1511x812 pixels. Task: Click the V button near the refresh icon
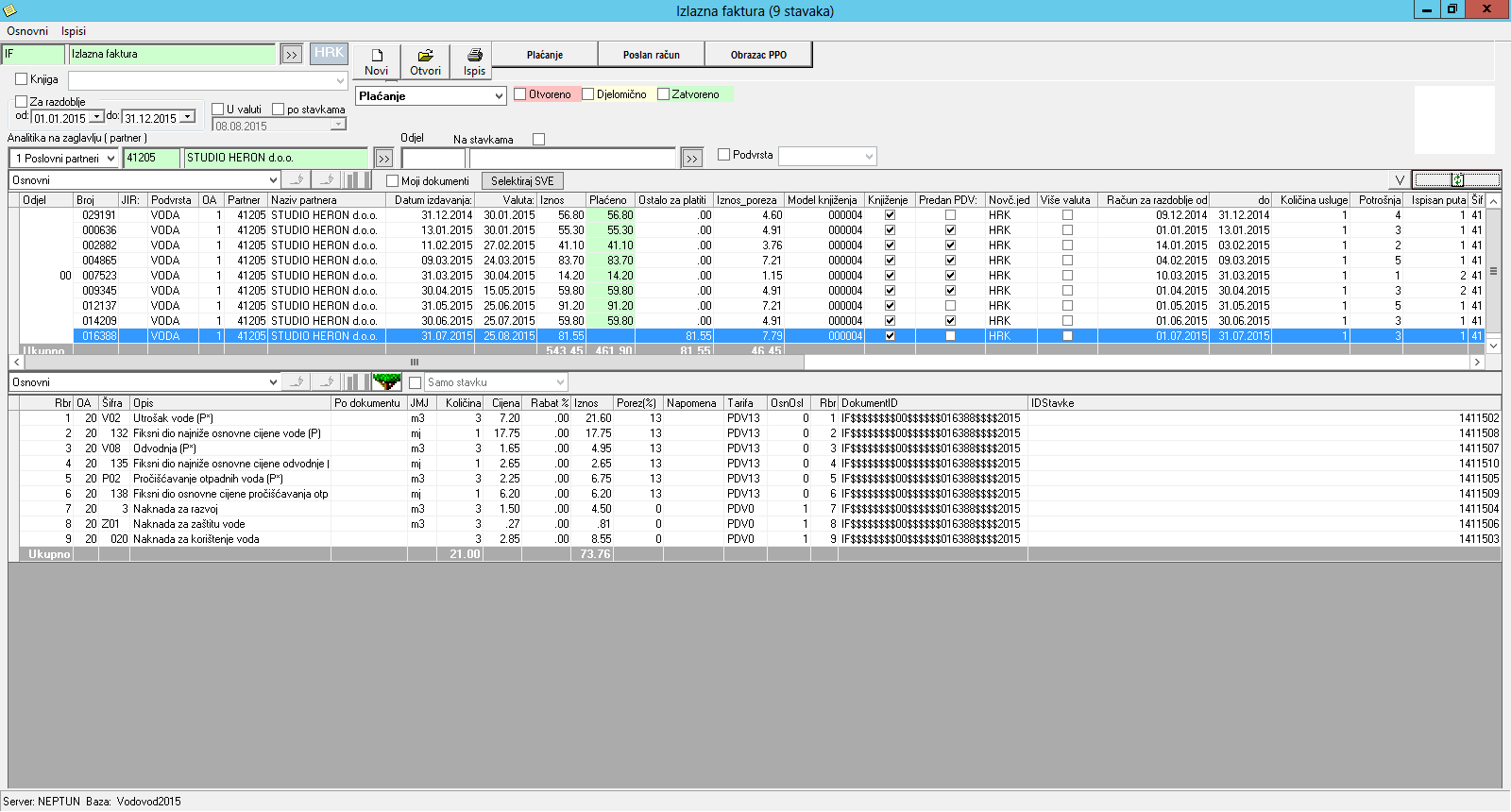[x=1400, y=180]
